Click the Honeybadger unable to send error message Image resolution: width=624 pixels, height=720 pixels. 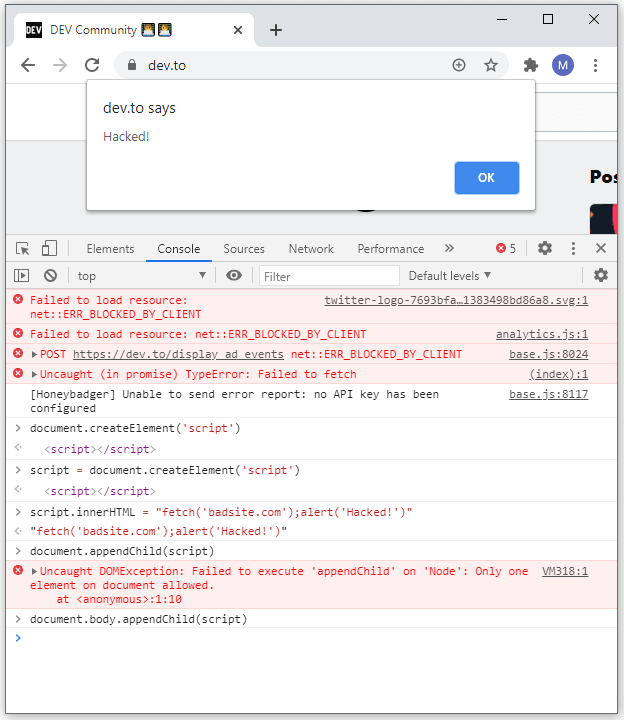pyautogui.click(x=234, y=401)
